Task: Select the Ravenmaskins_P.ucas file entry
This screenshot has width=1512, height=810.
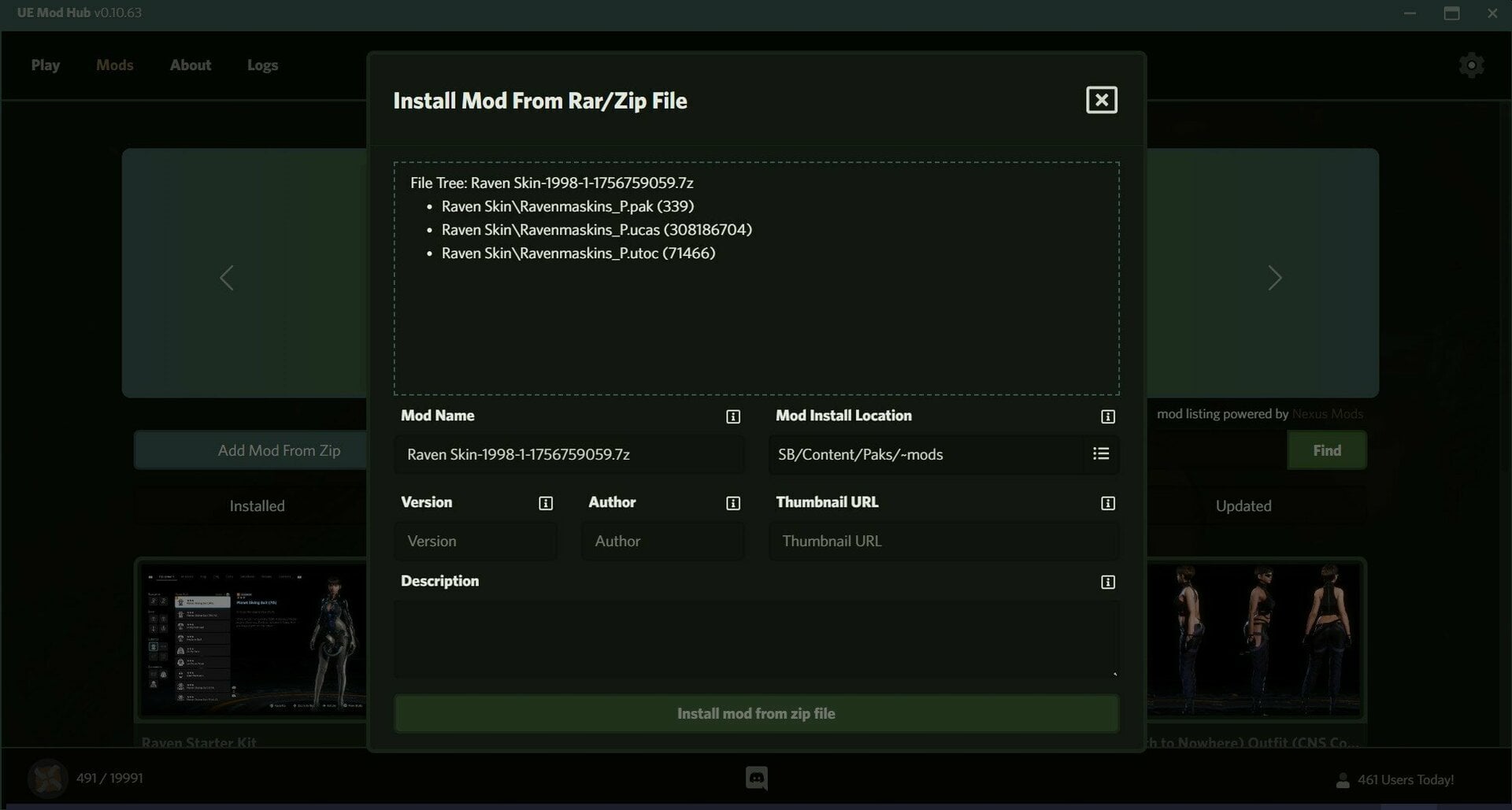Action: [596, 230]
